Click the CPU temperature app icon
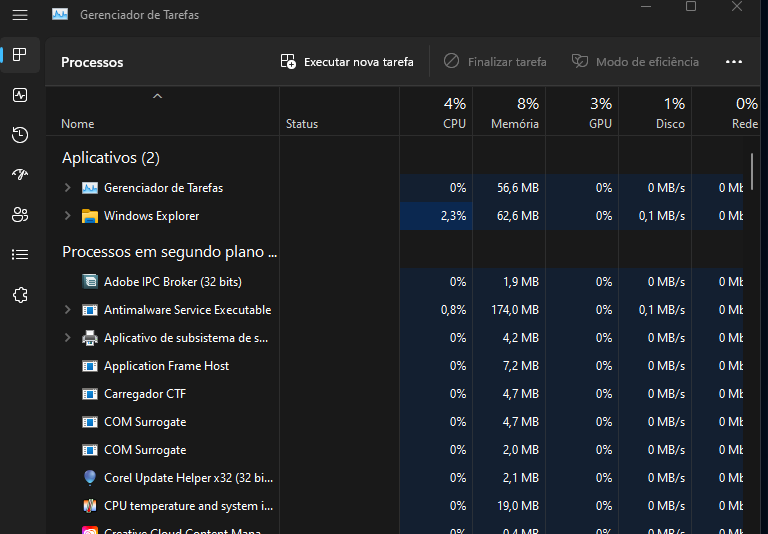 [90, 506]
